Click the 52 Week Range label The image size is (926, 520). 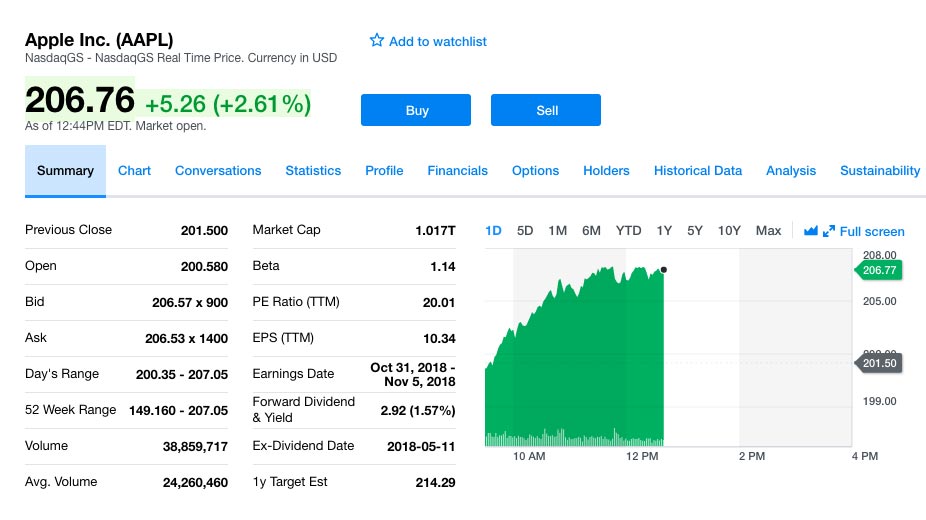point(70,410)
